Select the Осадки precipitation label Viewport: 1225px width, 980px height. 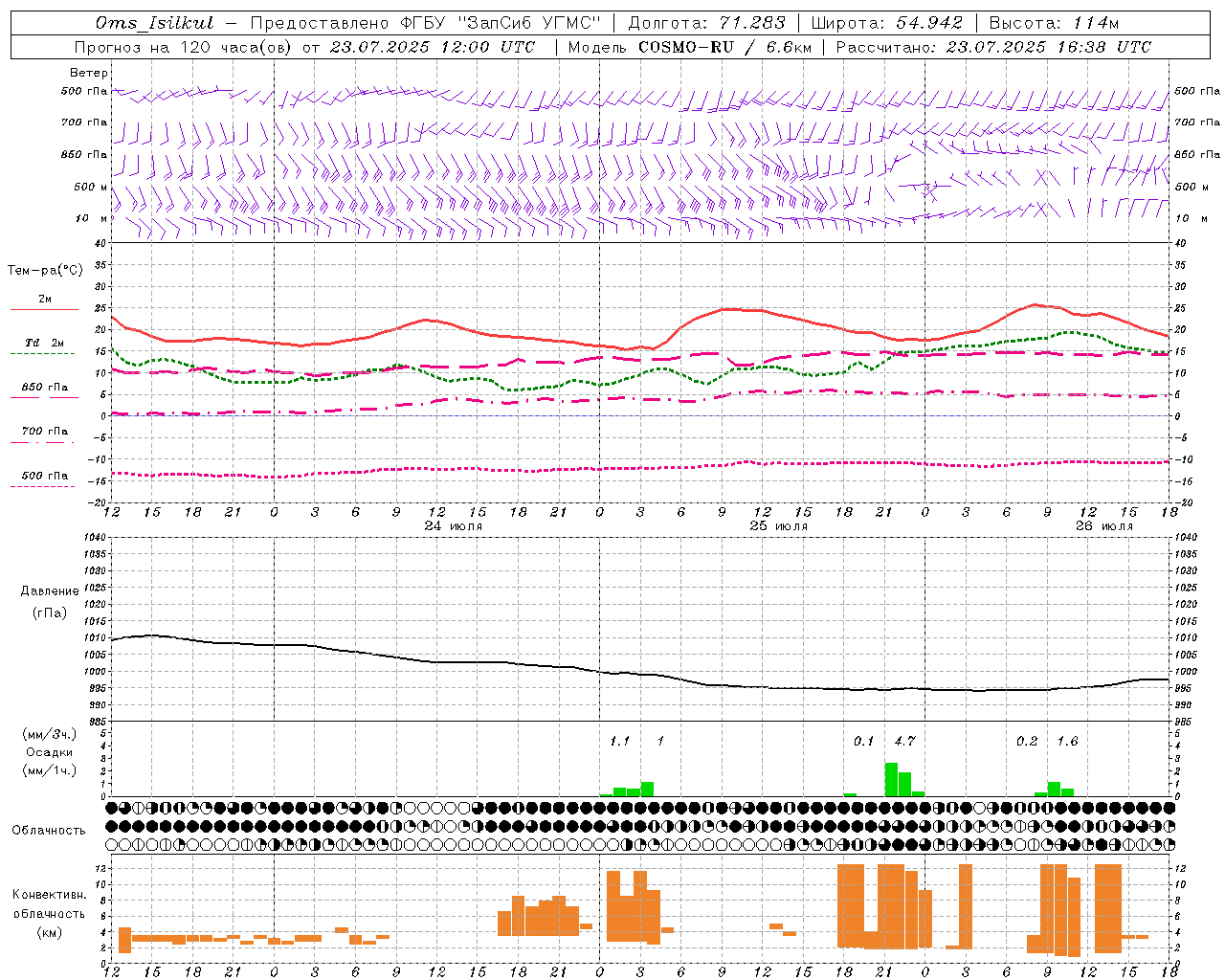(50, 752)
